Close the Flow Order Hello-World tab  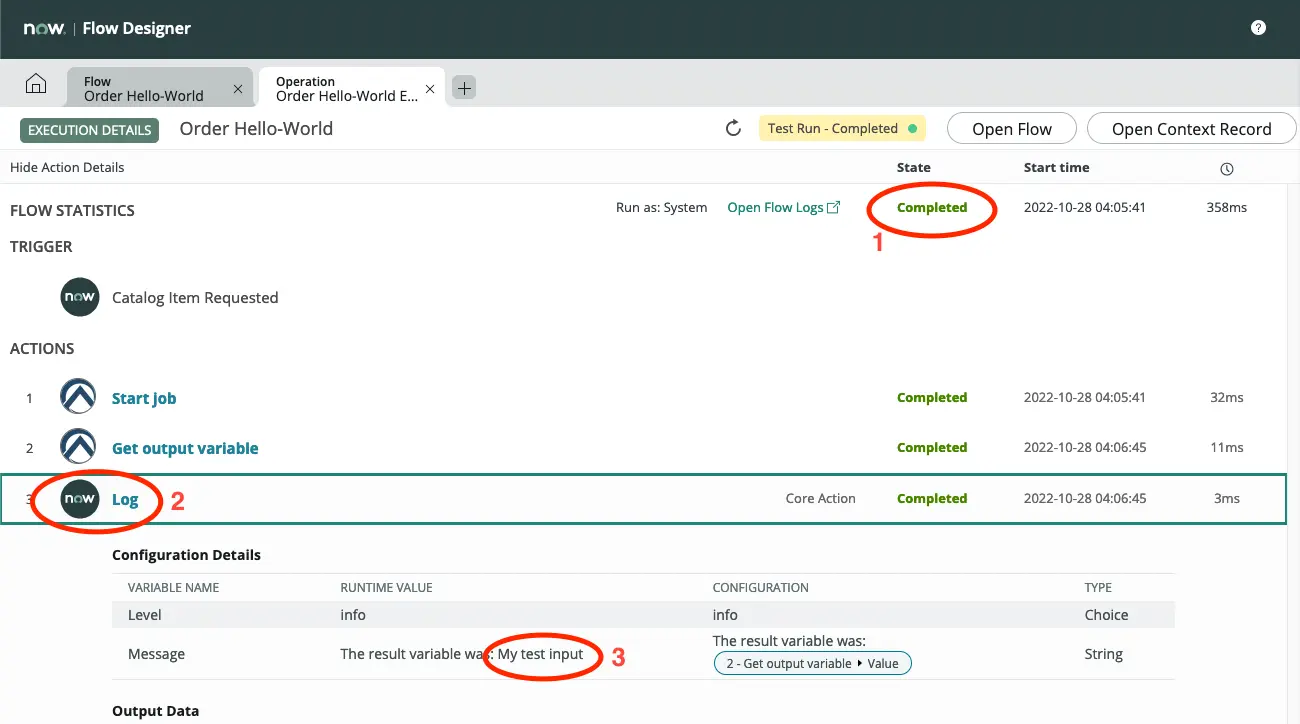click(238, 89)
